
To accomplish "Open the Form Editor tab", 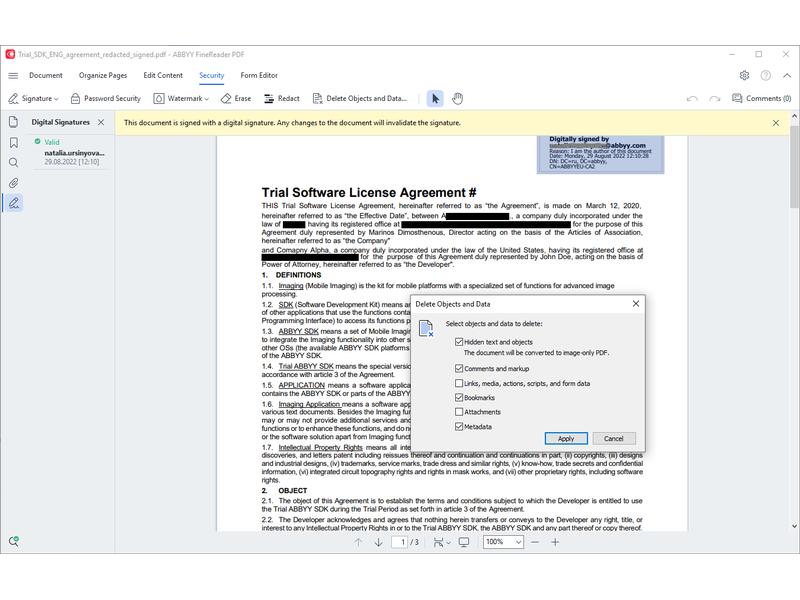I will 259,76.
